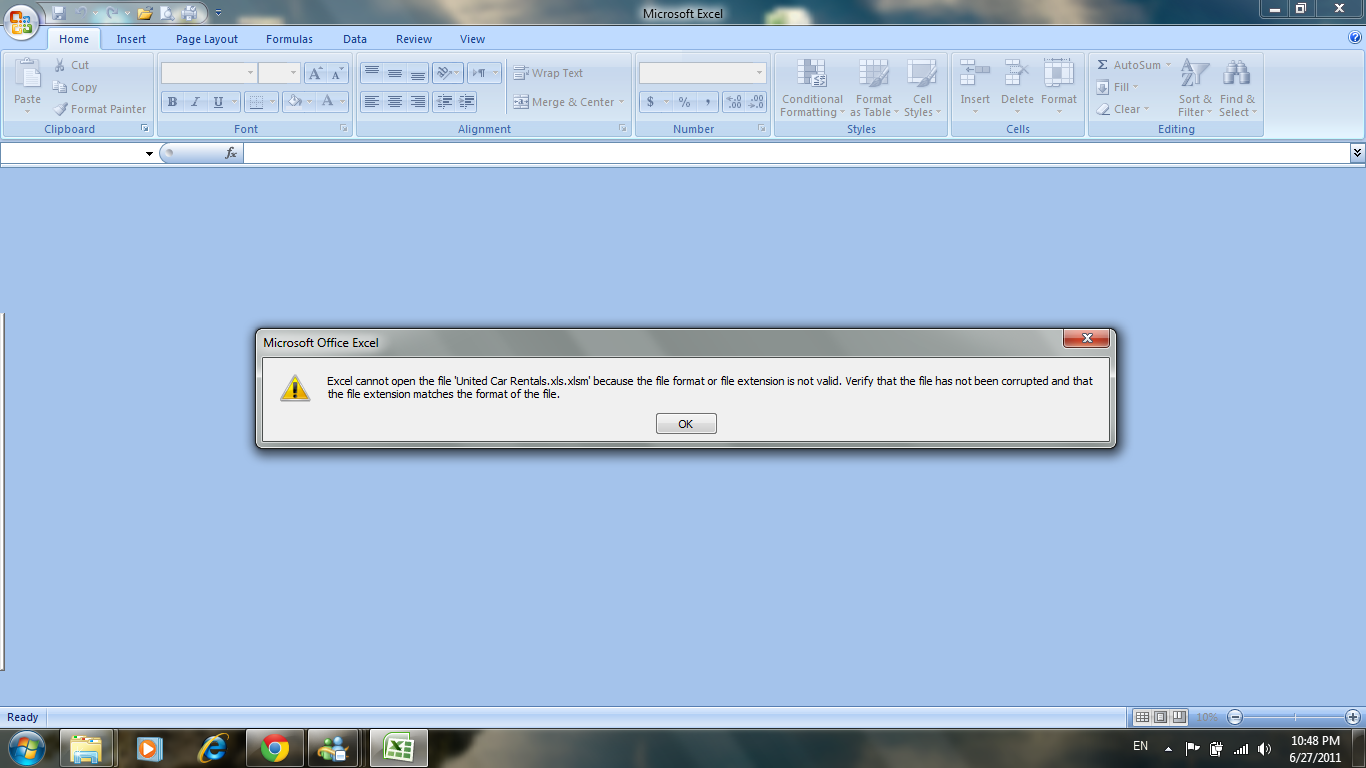
Task: Toggle Center text alignment
Action: click(394, 102)
